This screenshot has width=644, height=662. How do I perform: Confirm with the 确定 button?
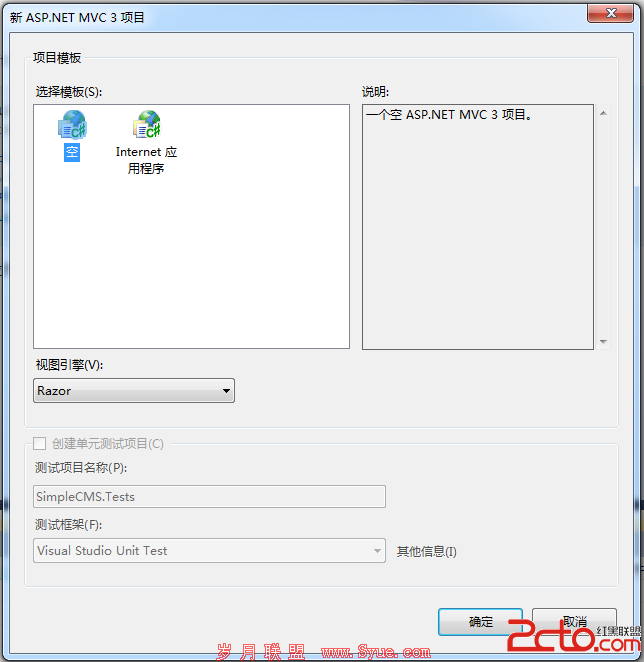click(481, 622)
